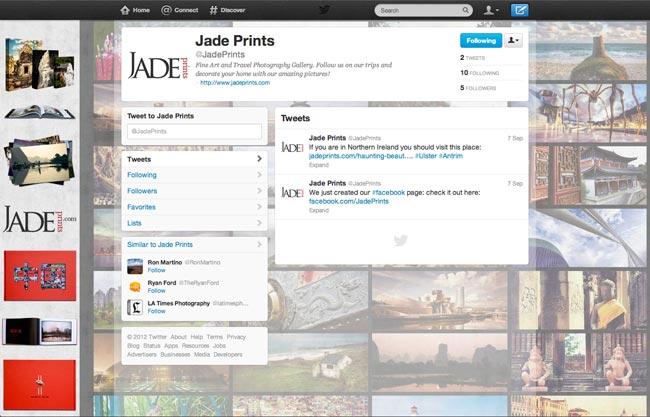The height and width of the screenshot is (417, 650).
Task: Open the user actions dropdown beside Following
Action: 513,41
